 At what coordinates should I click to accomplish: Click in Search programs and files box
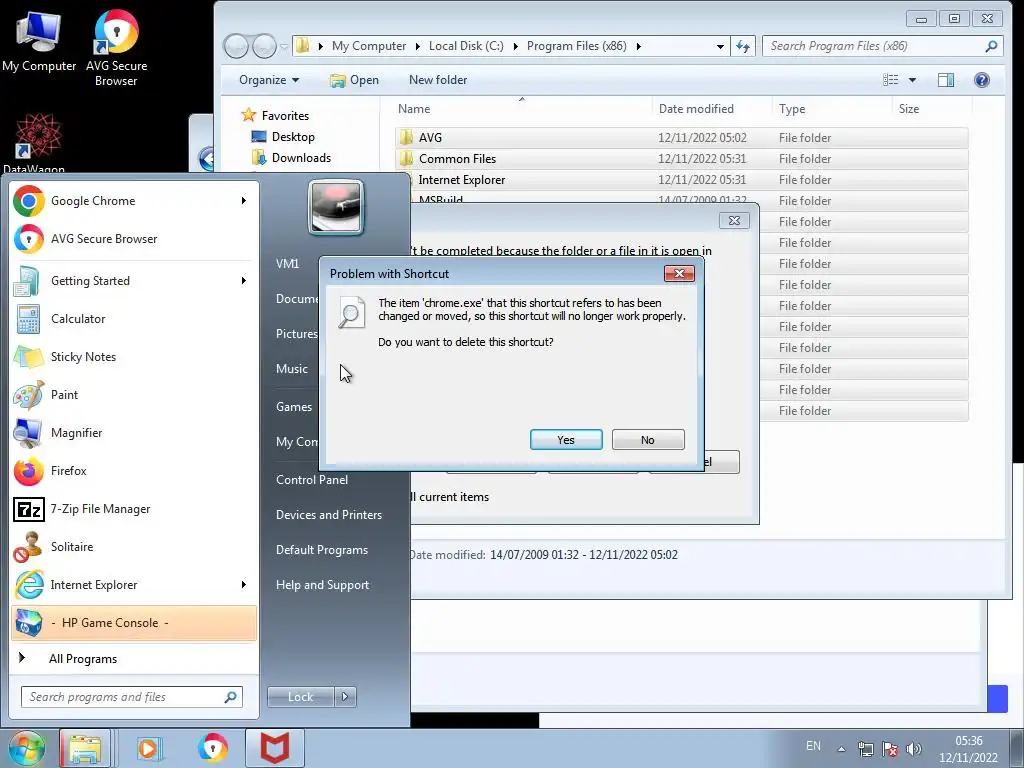[131, 697]
